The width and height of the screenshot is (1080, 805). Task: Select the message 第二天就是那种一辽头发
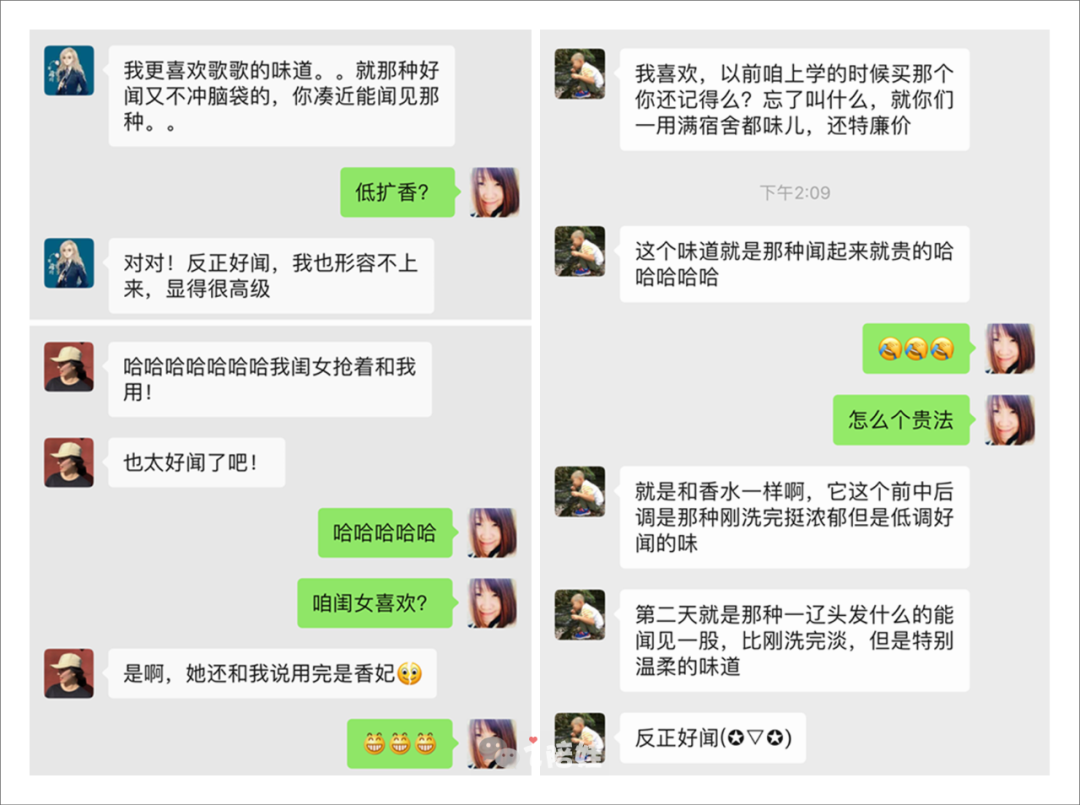pyautogui.click(x=794, y=640)
